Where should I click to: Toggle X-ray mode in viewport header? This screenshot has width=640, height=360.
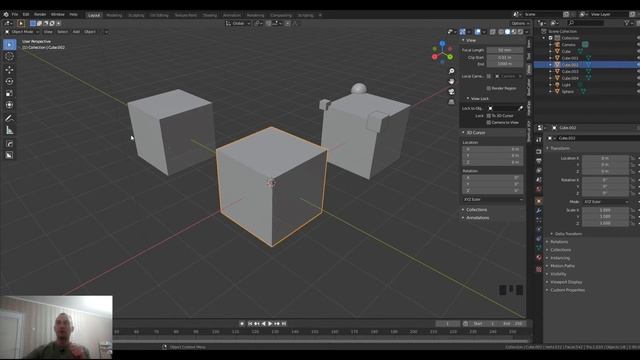point(493,32)
